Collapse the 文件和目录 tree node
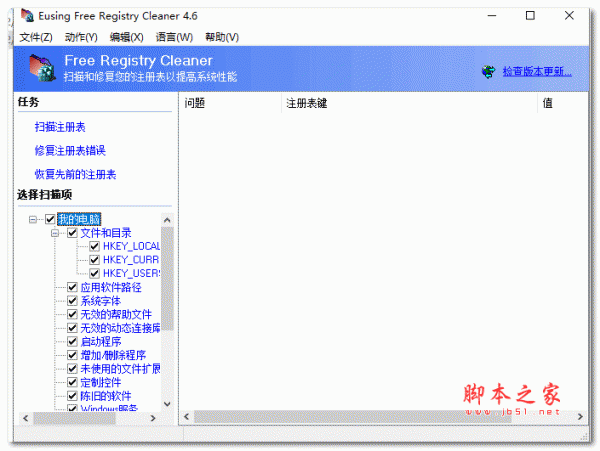Viewport: 600px width, 451px height. click(55, 233)
